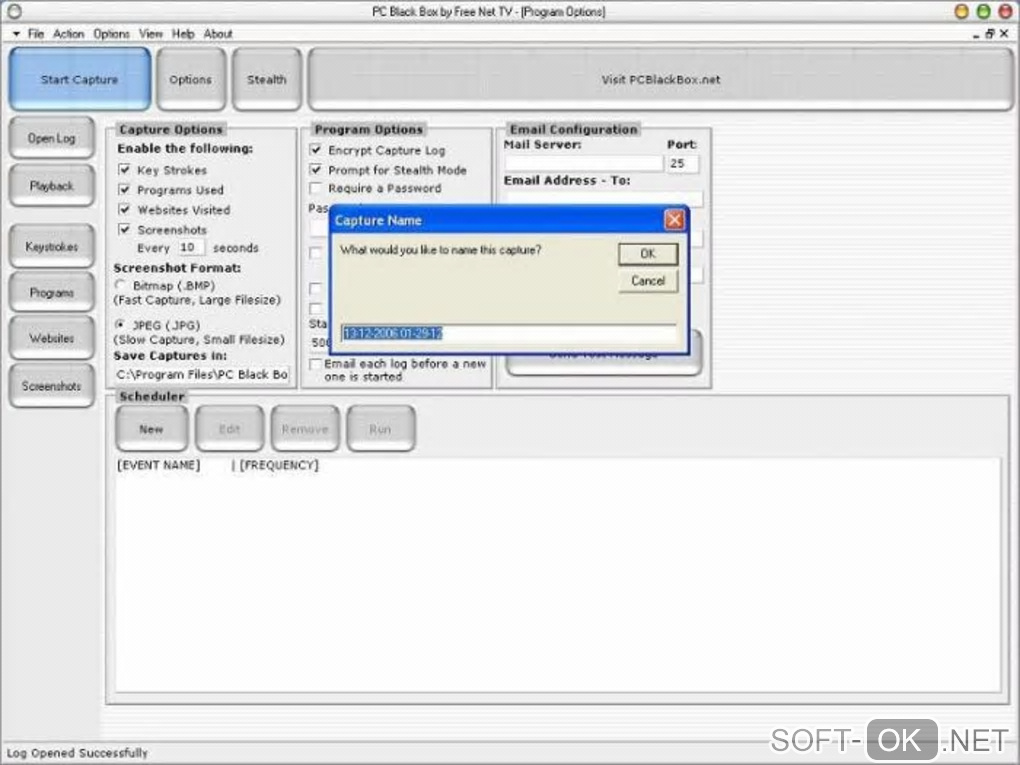Click the Open Log sidebar button

point(52,139)
